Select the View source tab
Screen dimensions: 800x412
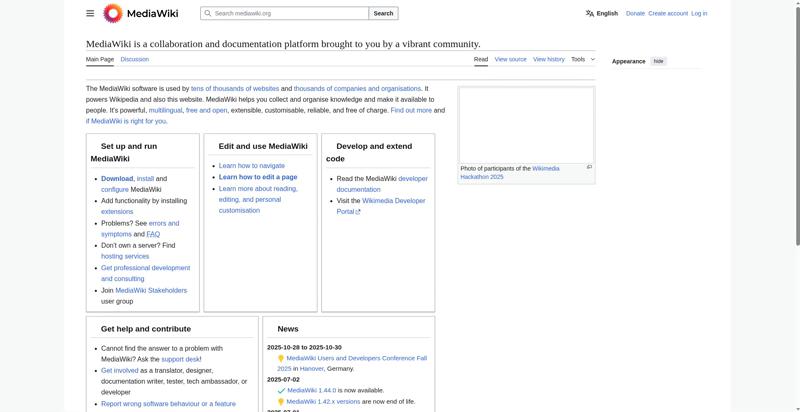[x=510, y=59]
